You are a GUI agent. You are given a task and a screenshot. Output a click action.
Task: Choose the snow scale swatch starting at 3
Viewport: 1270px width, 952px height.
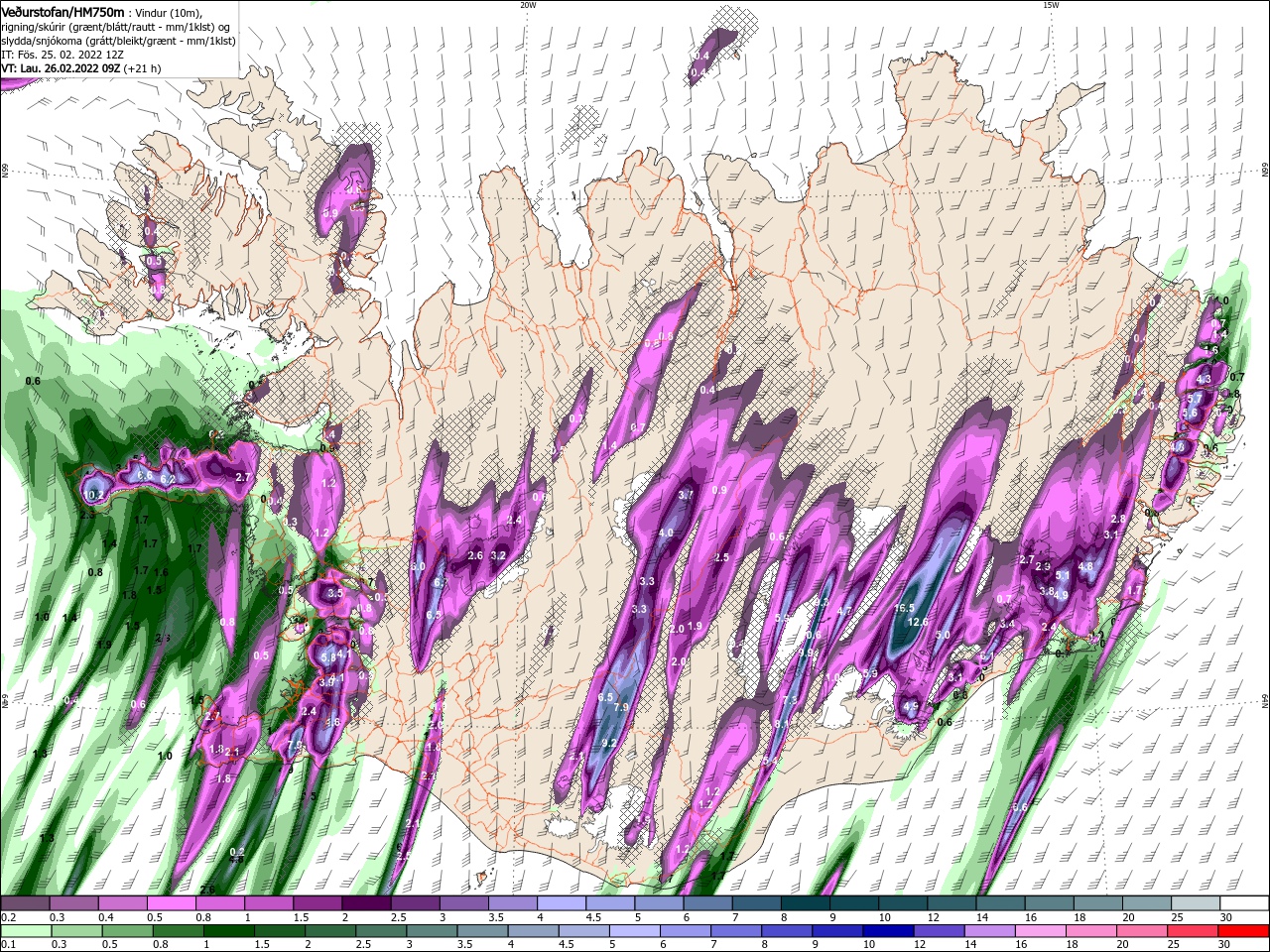click(x=463, y=903)
